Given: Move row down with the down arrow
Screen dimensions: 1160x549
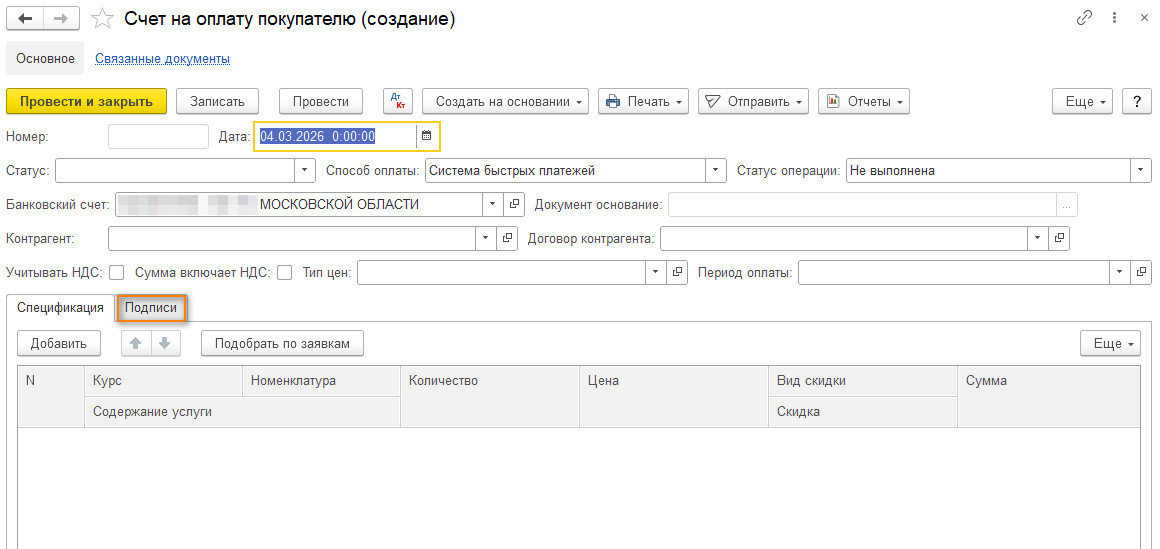Looking at the screenshot, I should tap(166, 343).
